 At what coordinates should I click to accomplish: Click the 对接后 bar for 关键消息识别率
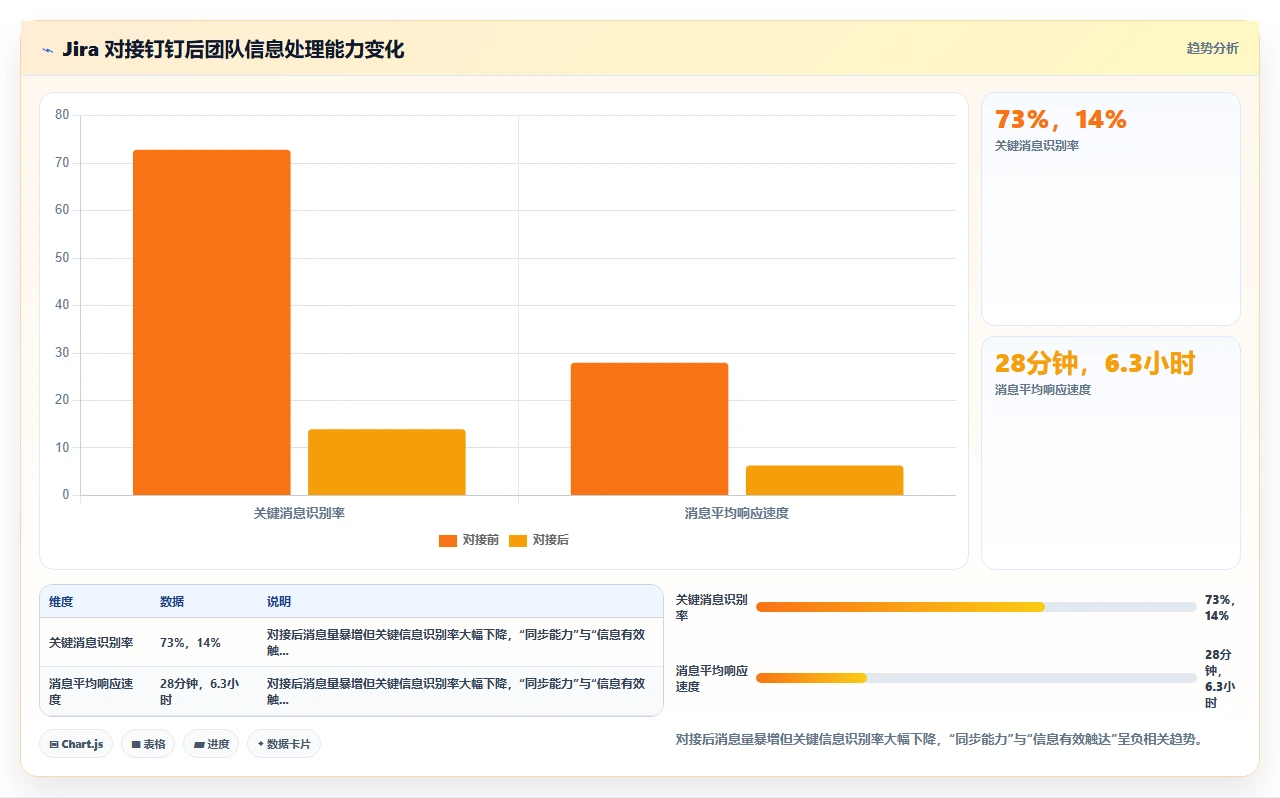coord(387,462)
